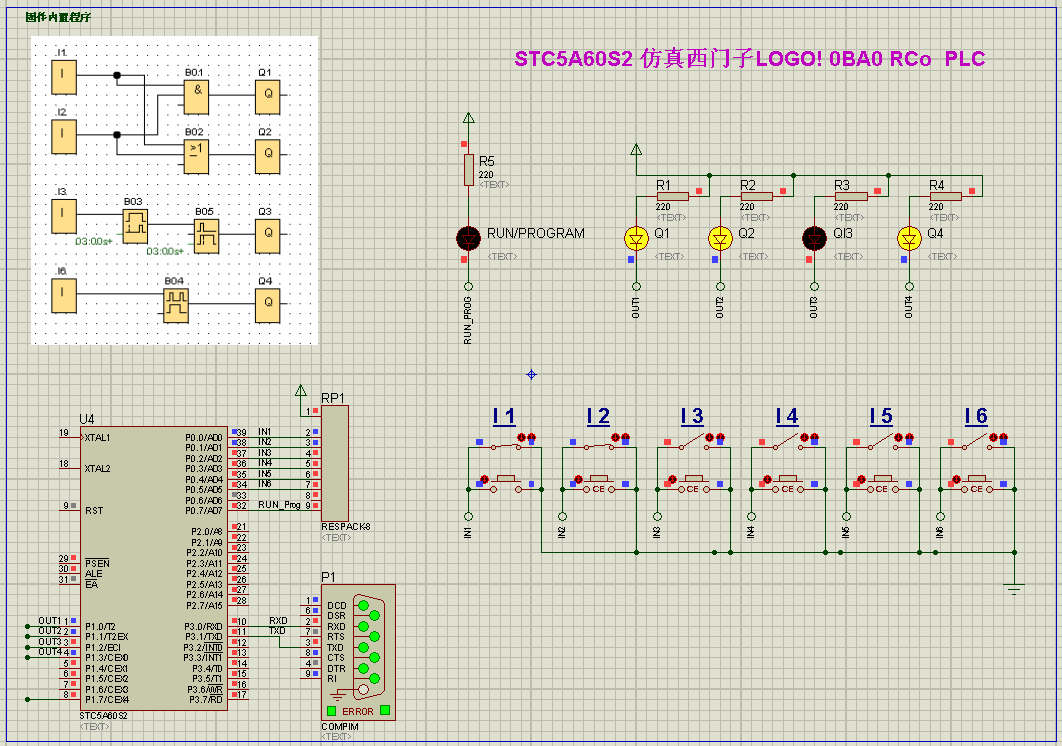This screenshot has height=746, width=1062.
Task: Select the ground symbol
Action: point(1014,588)
